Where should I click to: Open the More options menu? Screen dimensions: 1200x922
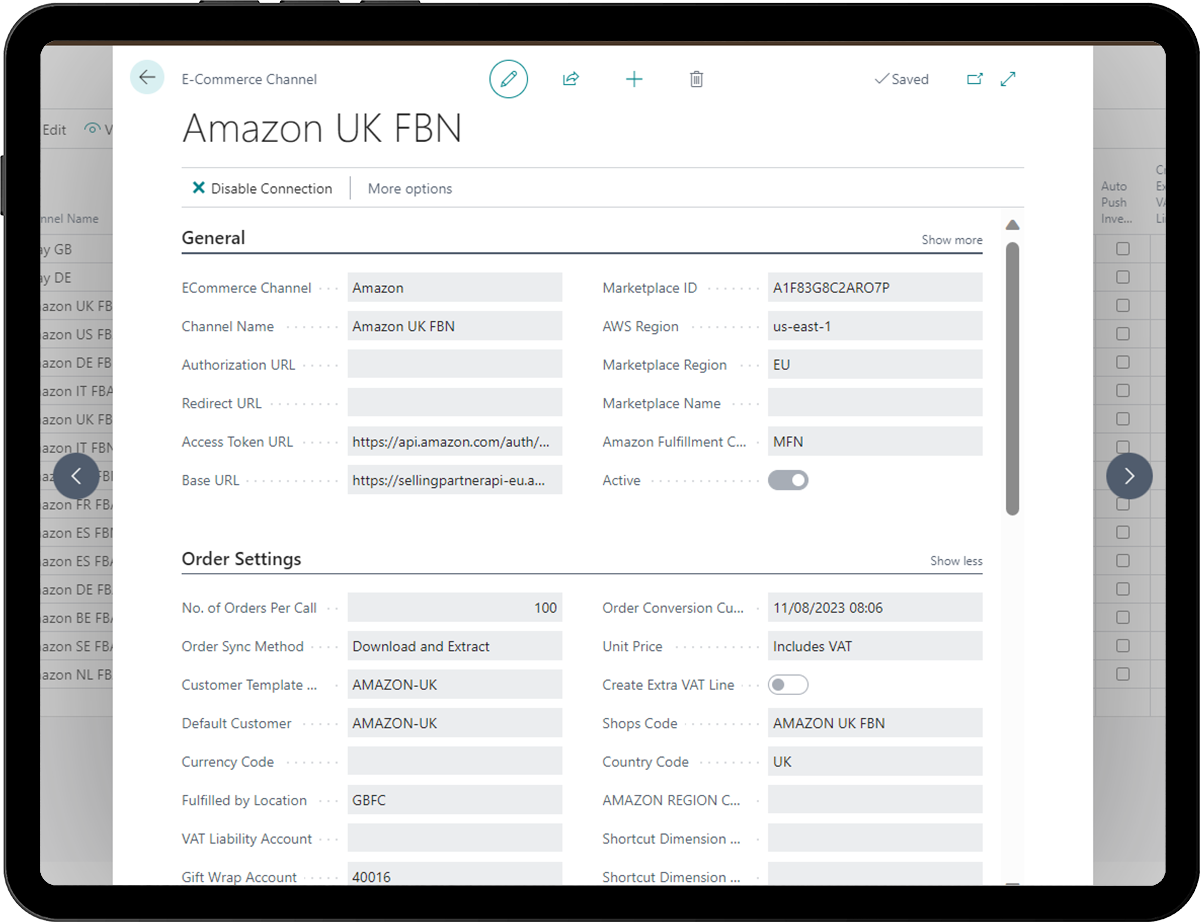[410, 189]
